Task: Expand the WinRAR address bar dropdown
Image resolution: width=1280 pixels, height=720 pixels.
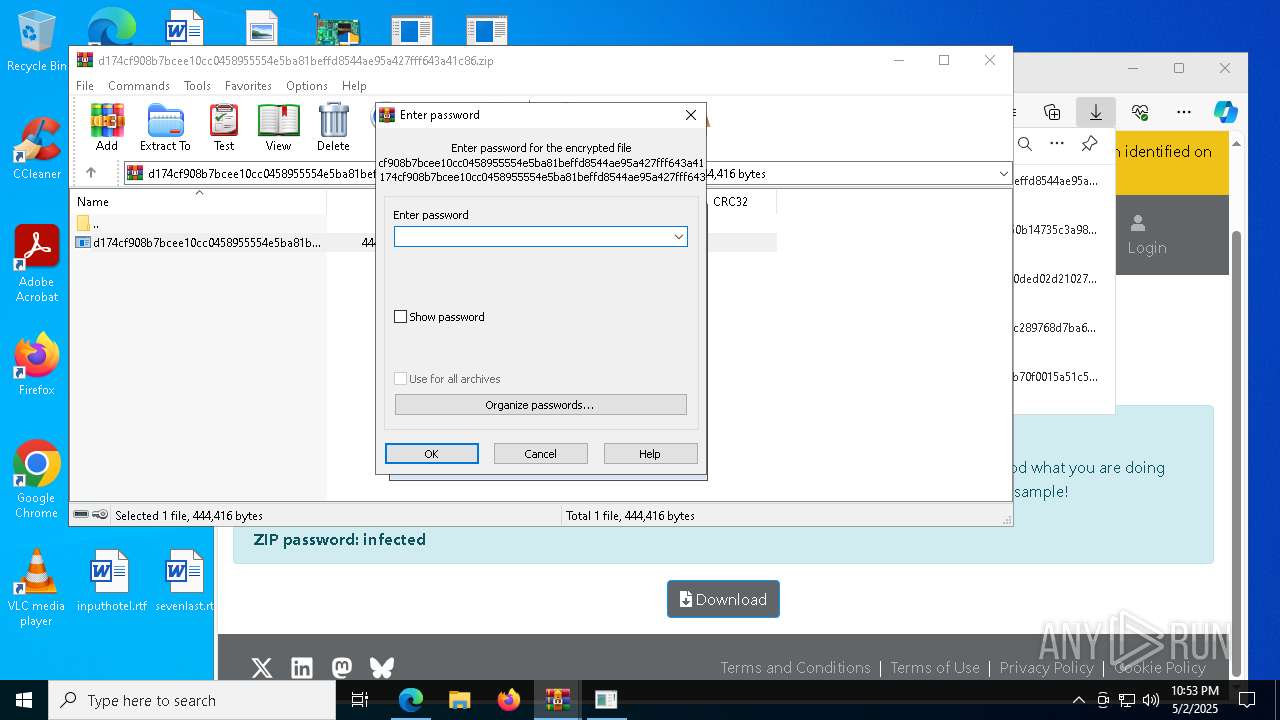Action: 1003,174
